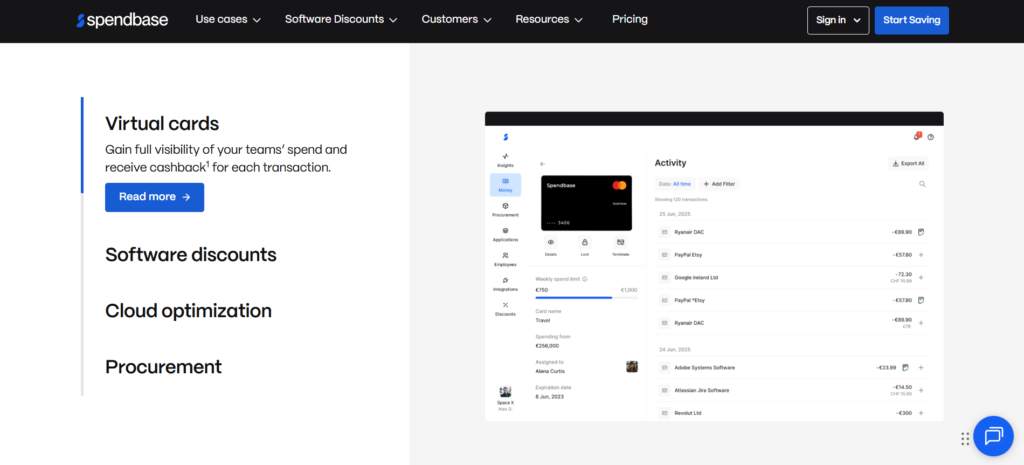Click the Atlassian Jira Software transaction name
Viewport: 1024px width, 465px height.
(x=701, y=391)
